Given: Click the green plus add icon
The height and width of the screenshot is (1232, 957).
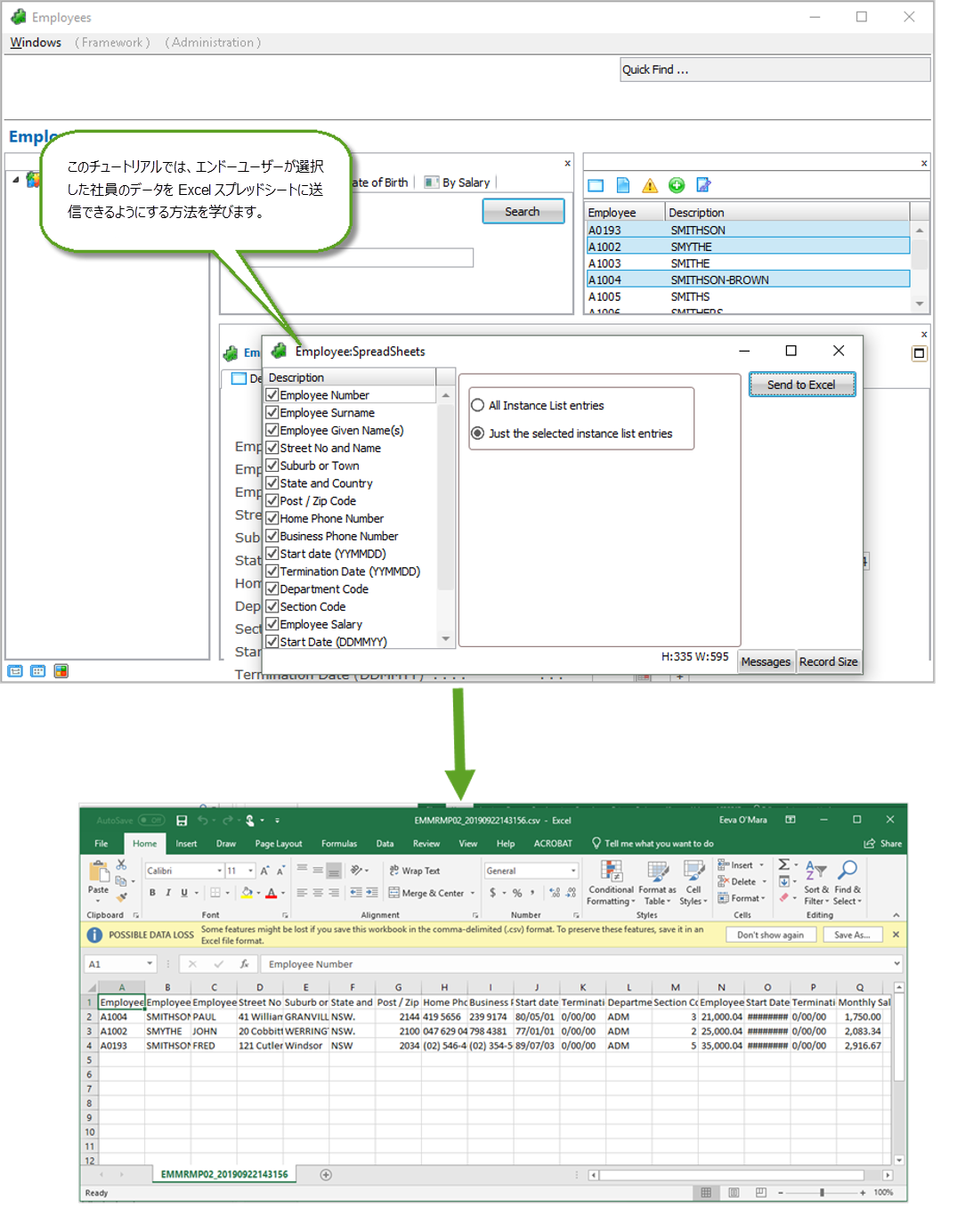Looking at the screenshot, I should 677,185.
